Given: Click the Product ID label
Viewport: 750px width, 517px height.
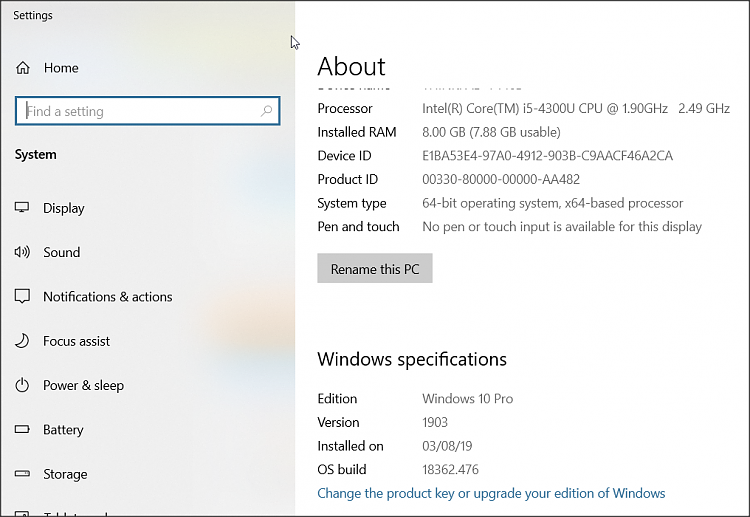Looking at the screenshot, I should coord(348,179).
